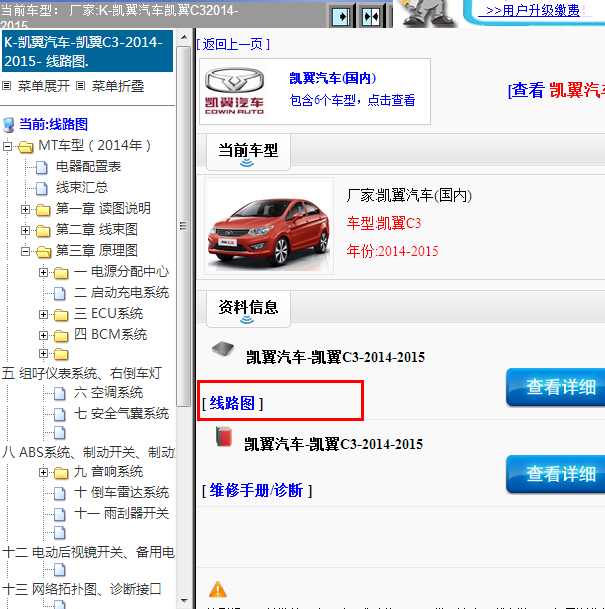Select 十三 网络拓扑图、诊断接口 item

click(x=82, y=589)
